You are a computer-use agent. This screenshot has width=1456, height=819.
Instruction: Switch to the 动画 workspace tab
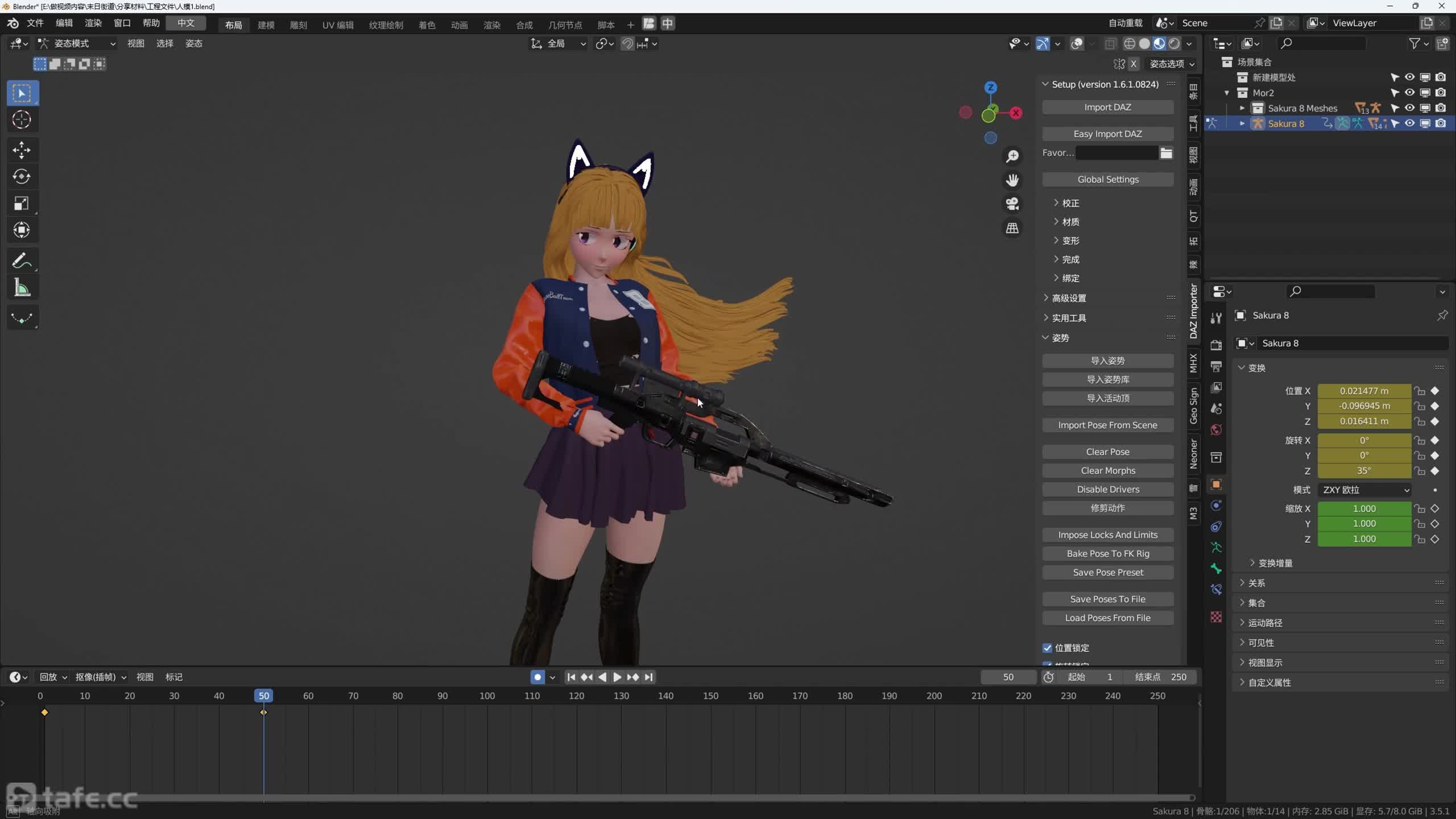click(460, 24)
